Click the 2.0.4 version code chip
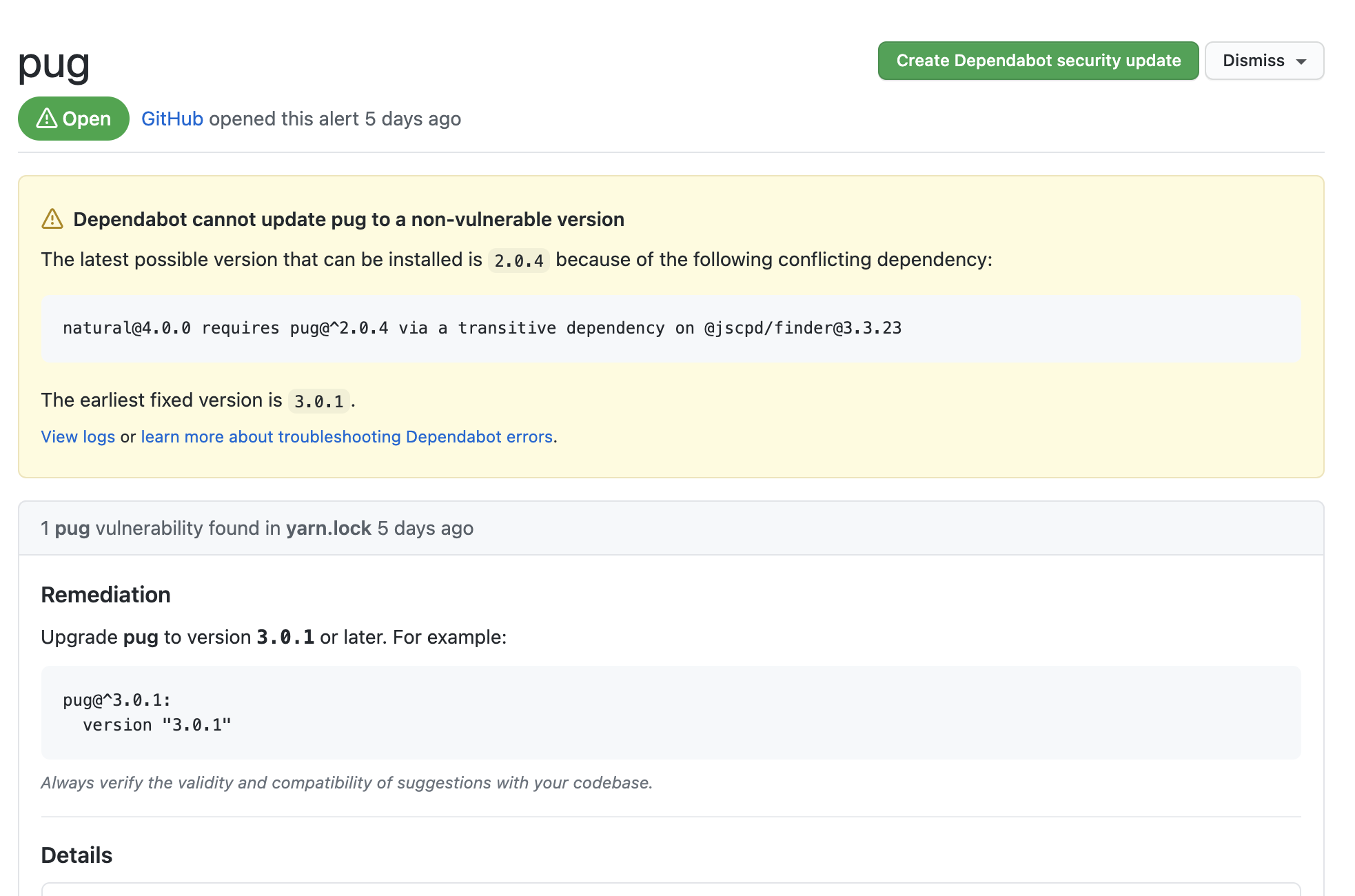This screenshot has height=896, width=1355. pyautogui.click(x=518, y=261)
